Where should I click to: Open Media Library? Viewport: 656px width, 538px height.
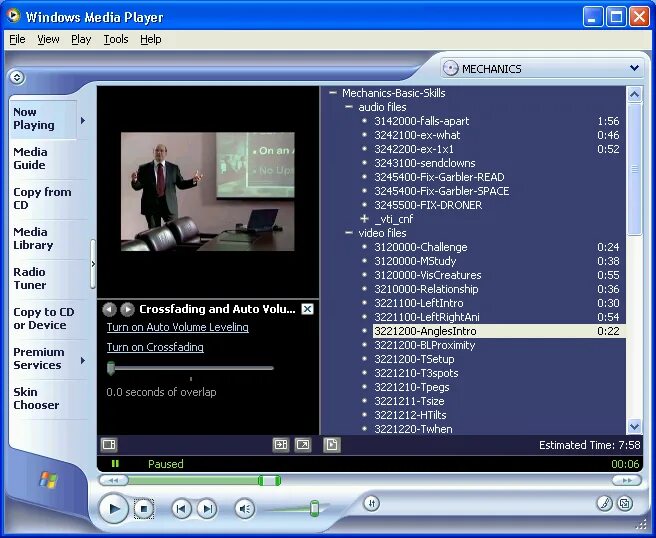(48, 238)
